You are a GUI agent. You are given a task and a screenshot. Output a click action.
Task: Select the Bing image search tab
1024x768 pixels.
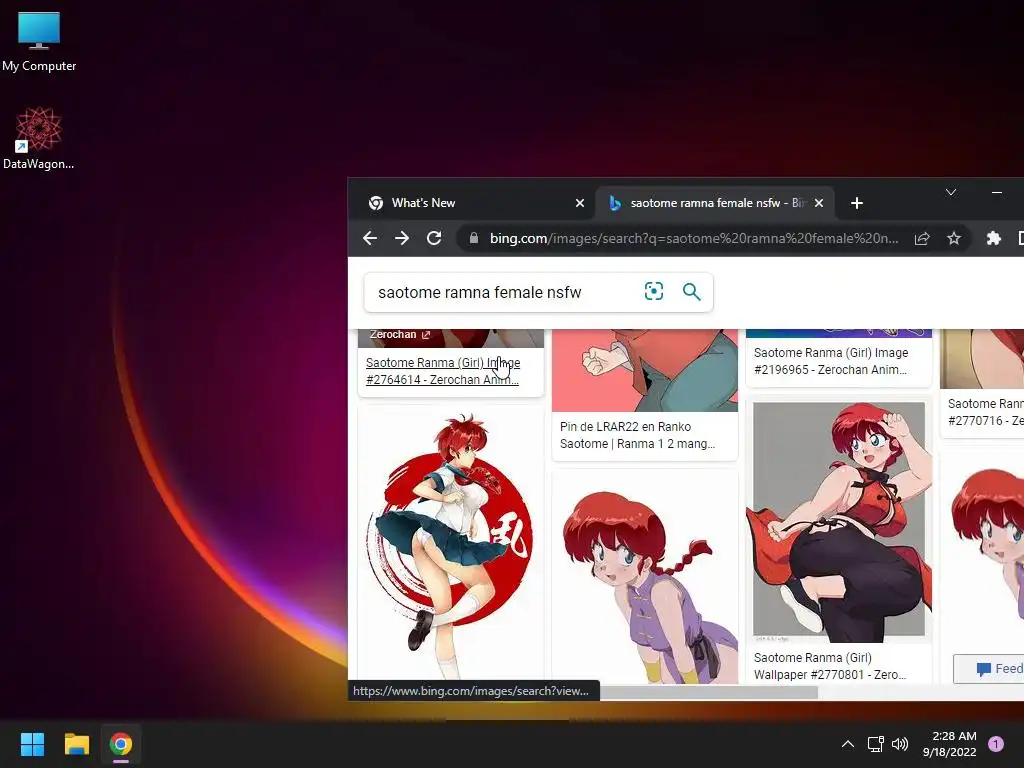[x=715, y=203]
